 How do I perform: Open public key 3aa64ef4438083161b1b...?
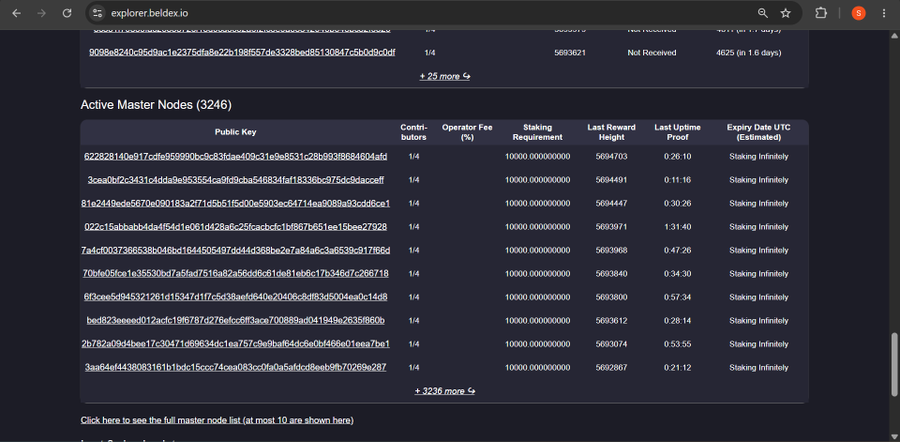tap(235, 367)
